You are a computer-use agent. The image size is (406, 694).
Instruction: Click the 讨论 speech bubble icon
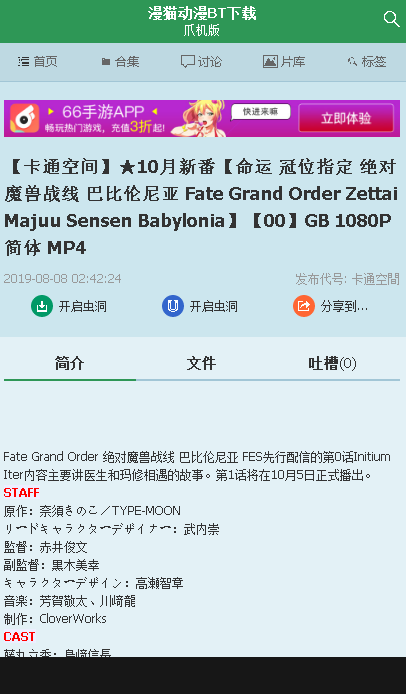[188, 62]
